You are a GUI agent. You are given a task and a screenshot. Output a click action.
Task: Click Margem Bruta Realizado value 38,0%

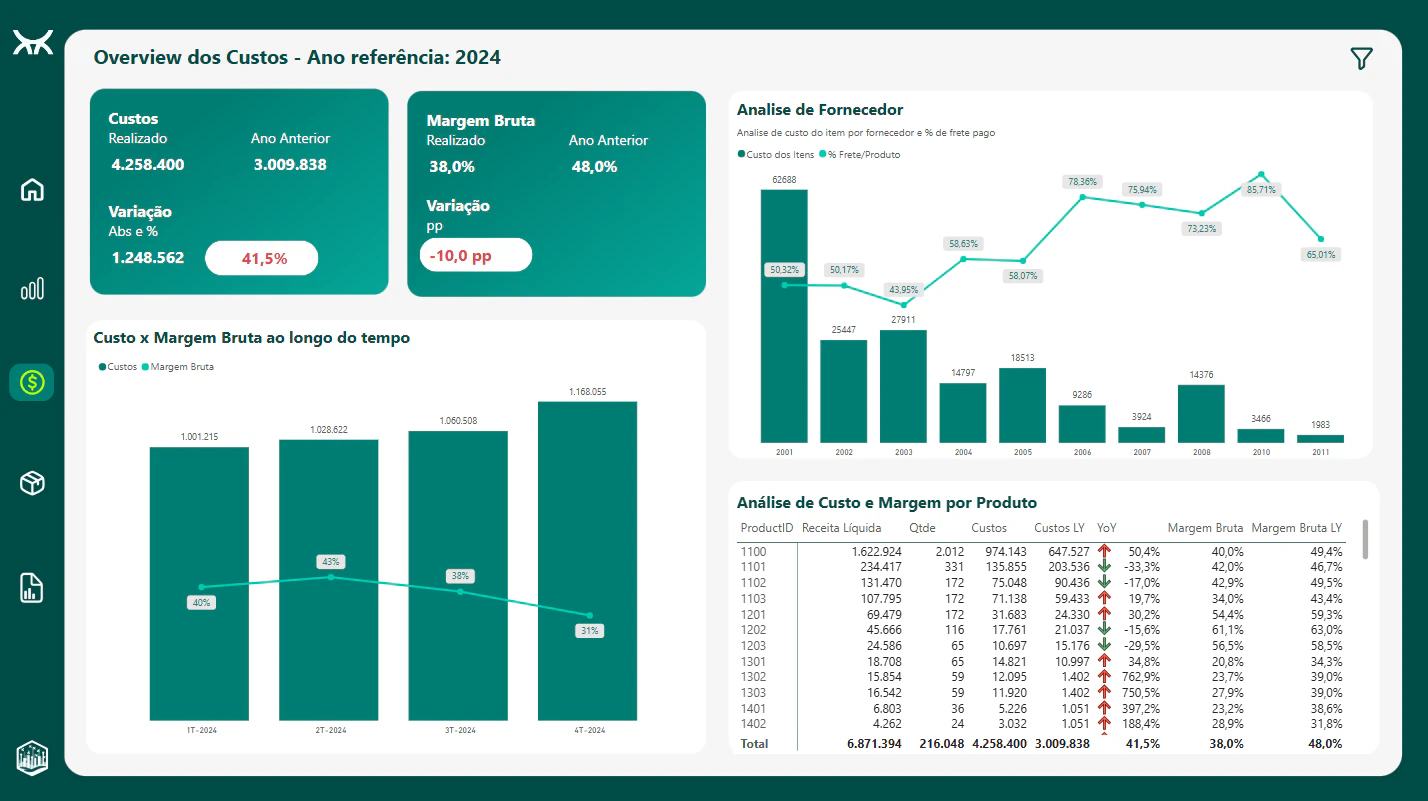(x=452, y=167)
